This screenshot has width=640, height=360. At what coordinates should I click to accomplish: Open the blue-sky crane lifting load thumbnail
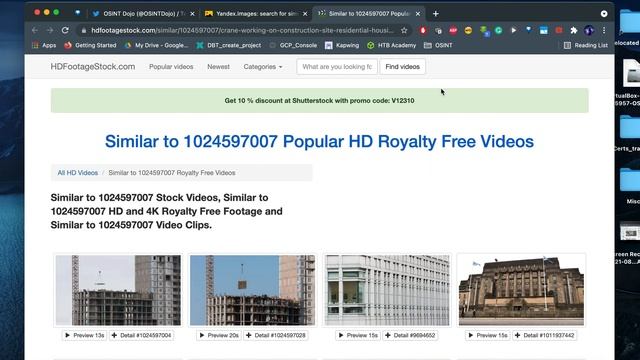click(x=252, y=290)
